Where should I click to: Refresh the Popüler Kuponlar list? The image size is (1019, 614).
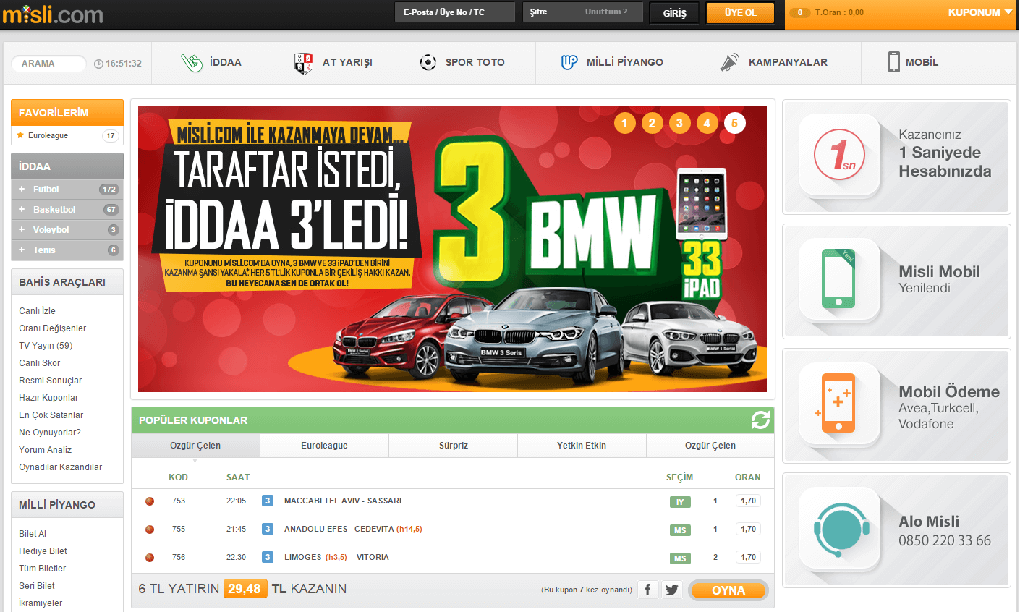click(761, 420)
